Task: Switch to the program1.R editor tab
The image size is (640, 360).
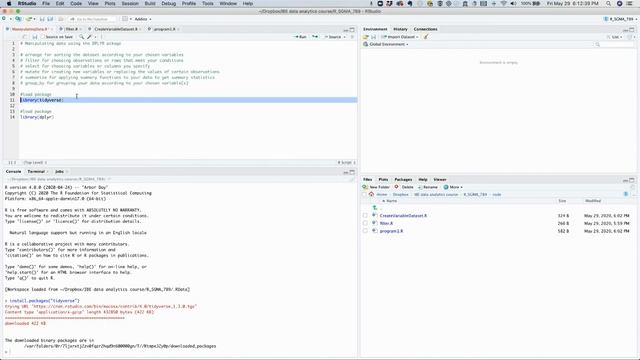Action: tap(164, 29)
